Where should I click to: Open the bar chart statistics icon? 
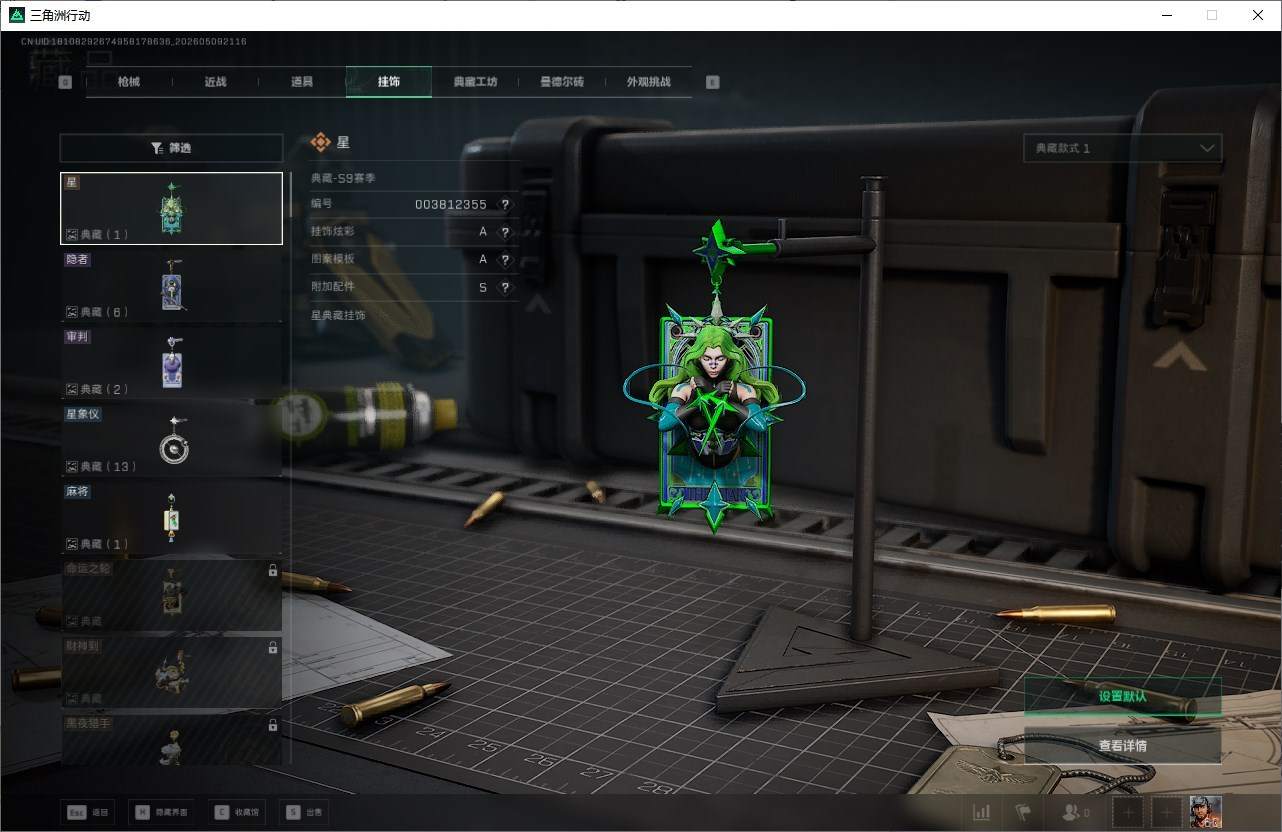point(982,813)
